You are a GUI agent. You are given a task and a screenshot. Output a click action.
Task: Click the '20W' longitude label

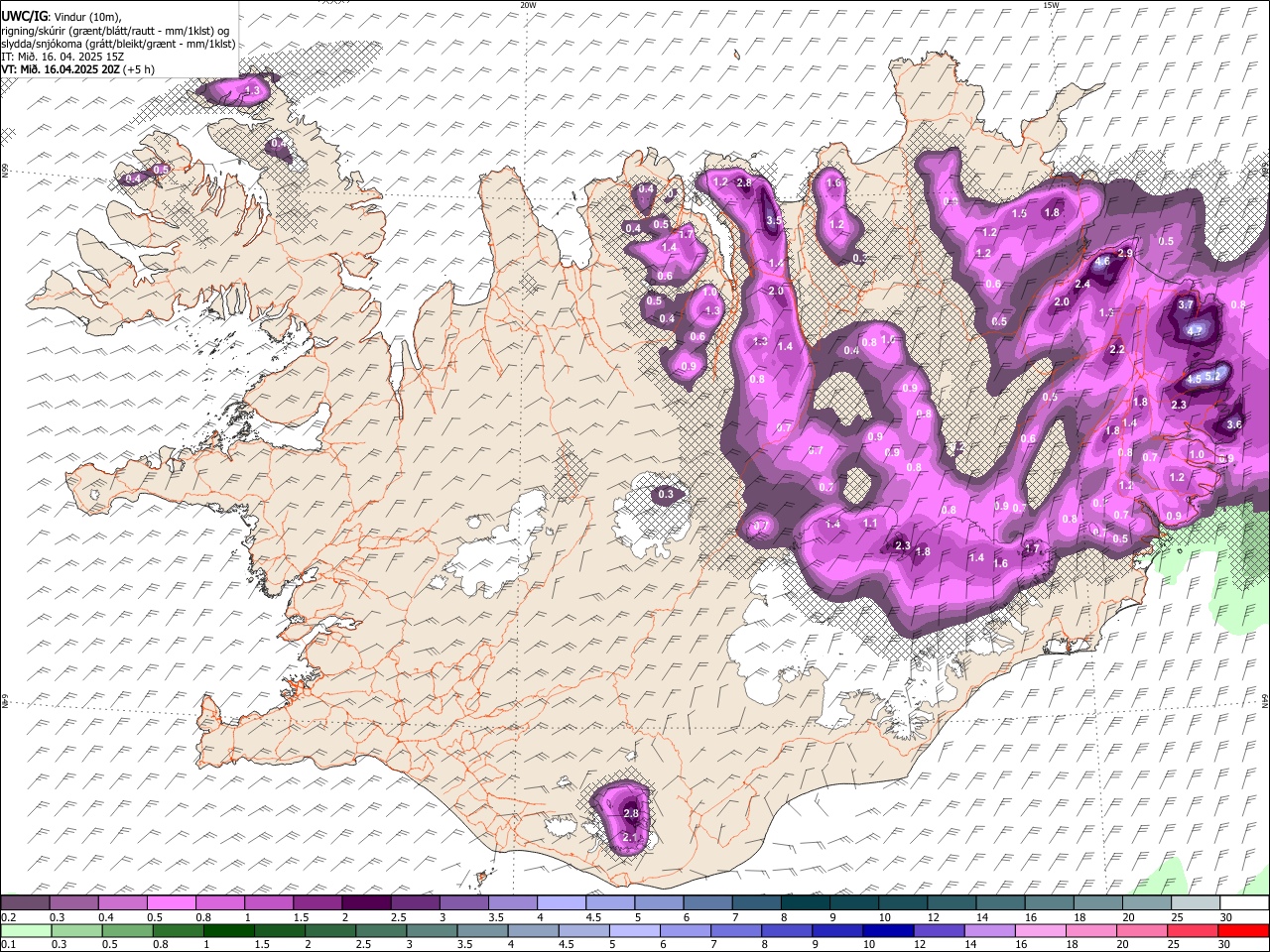pos(528,5)
